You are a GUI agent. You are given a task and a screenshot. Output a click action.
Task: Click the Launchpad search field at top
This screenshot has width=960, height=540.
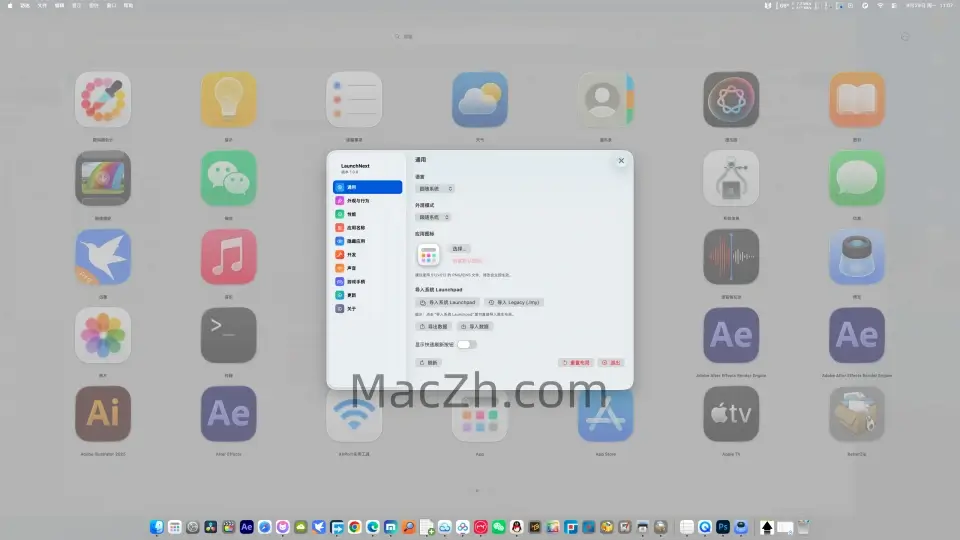click(480, 37)
